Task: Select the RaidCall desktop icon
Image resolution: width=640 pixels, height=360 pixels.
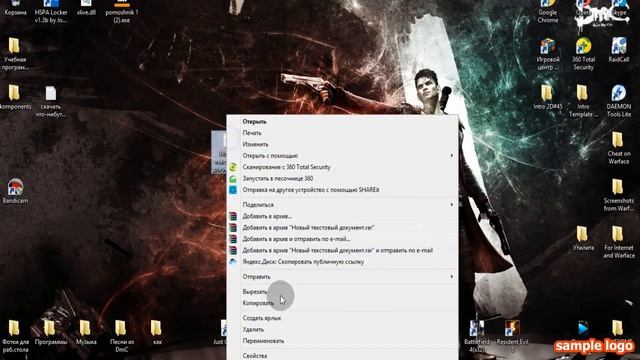Action: 618,50
